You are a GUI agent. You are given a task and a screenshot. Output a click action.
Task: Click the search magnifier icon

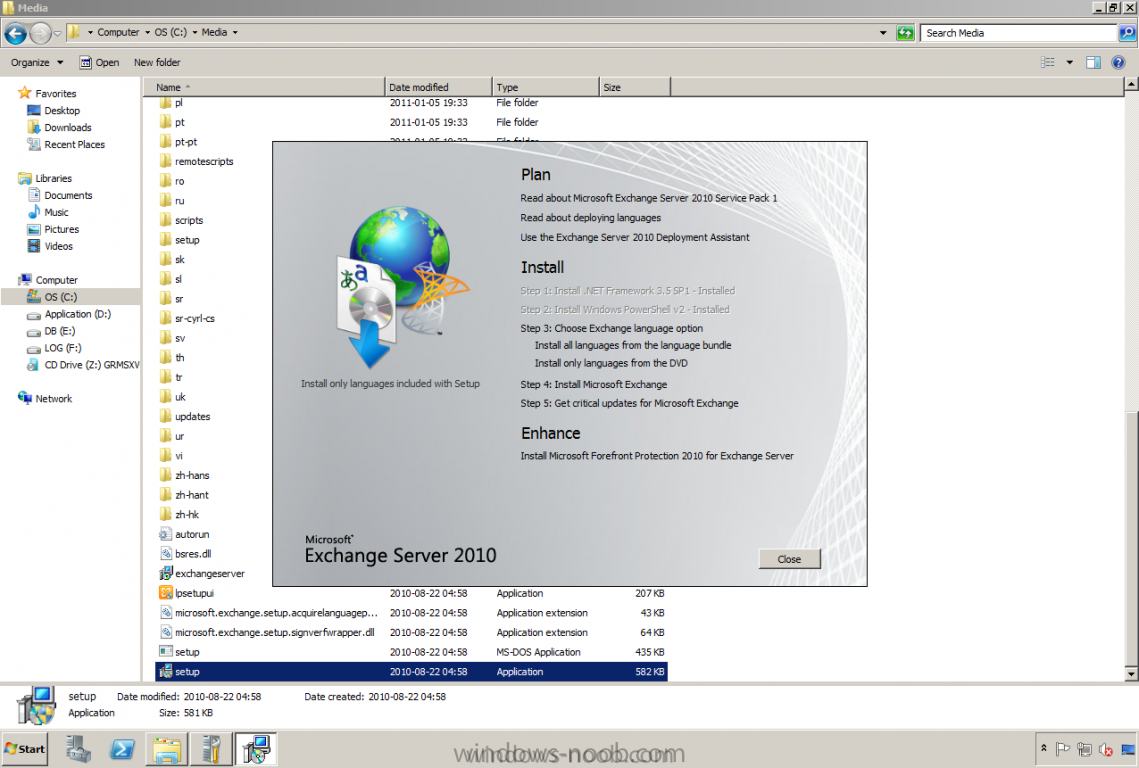[1127, 33]
